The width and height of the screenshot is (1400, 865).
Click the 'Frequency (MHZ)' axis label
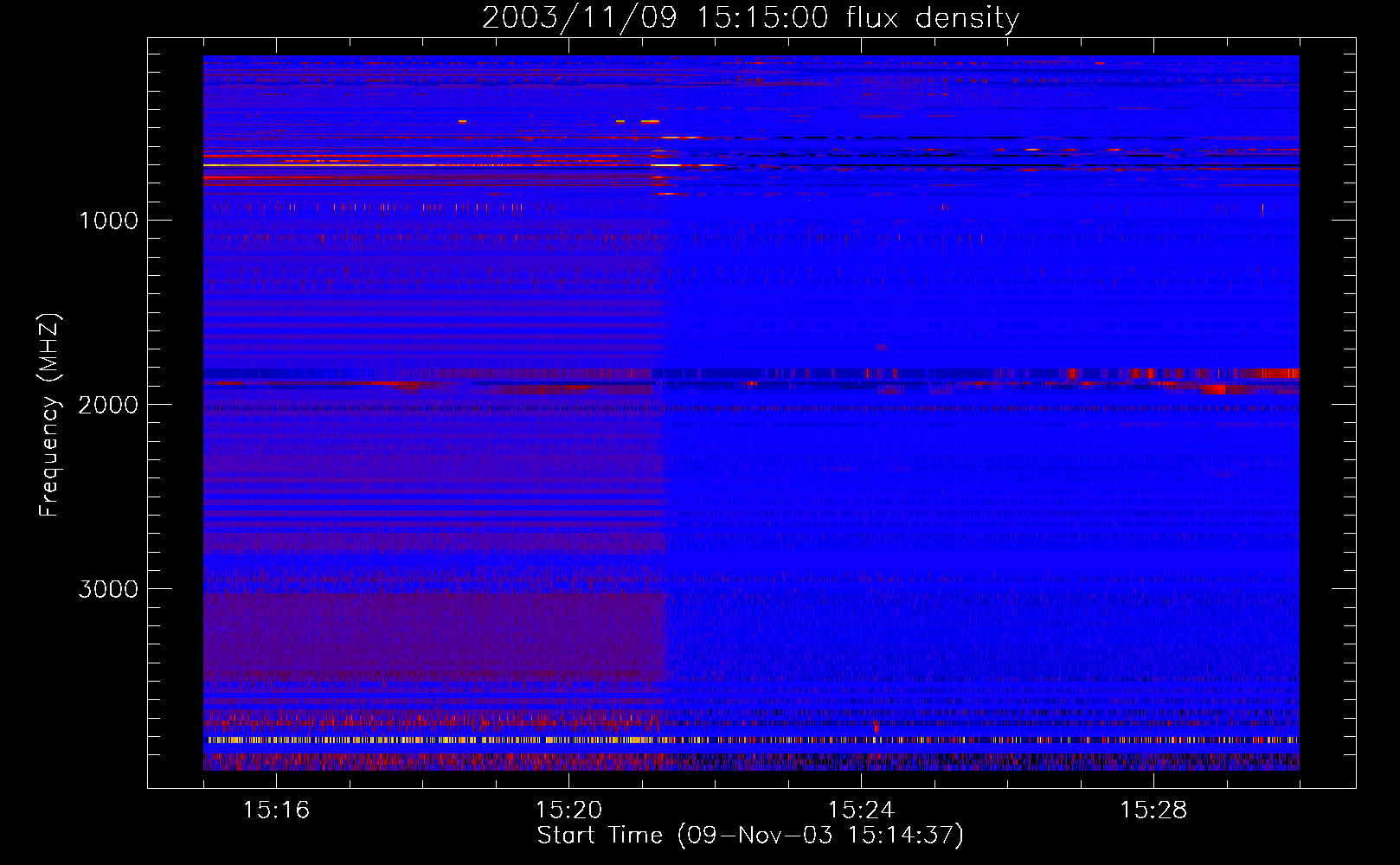point(48,415)
